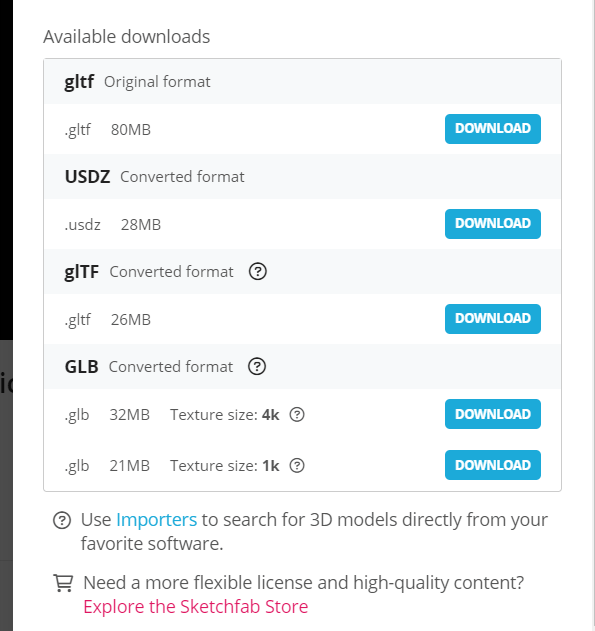Click the .usdz file extension label

coord(82,225)
